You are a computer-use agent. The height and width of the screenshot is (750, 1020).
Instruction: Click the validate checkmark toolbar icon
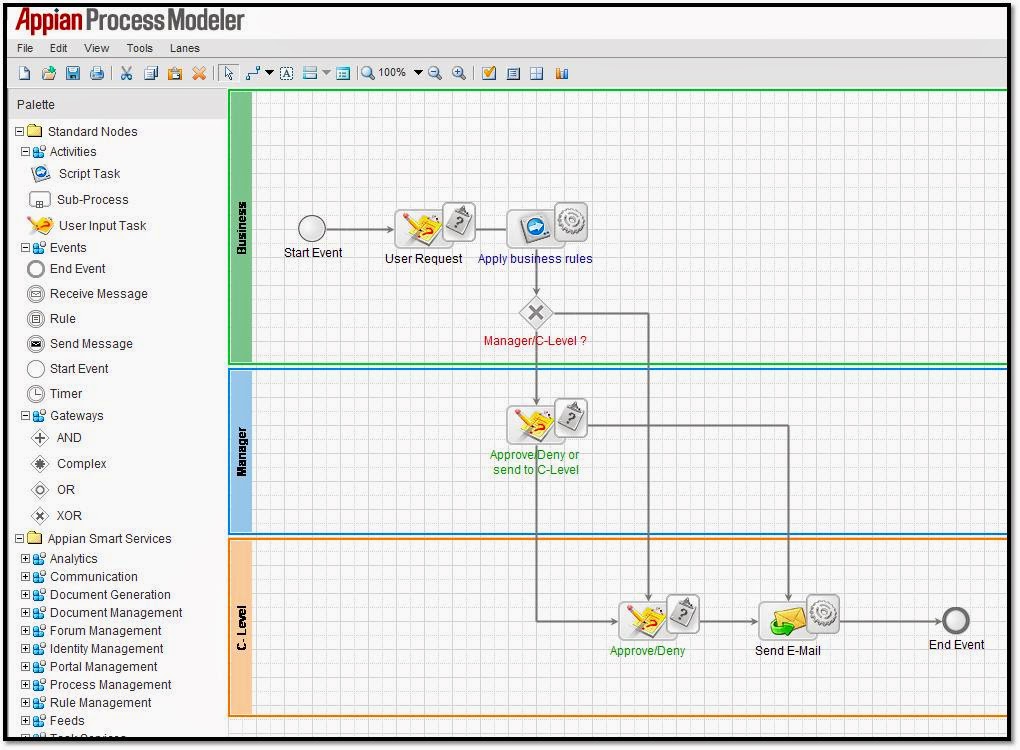(489, 74)
